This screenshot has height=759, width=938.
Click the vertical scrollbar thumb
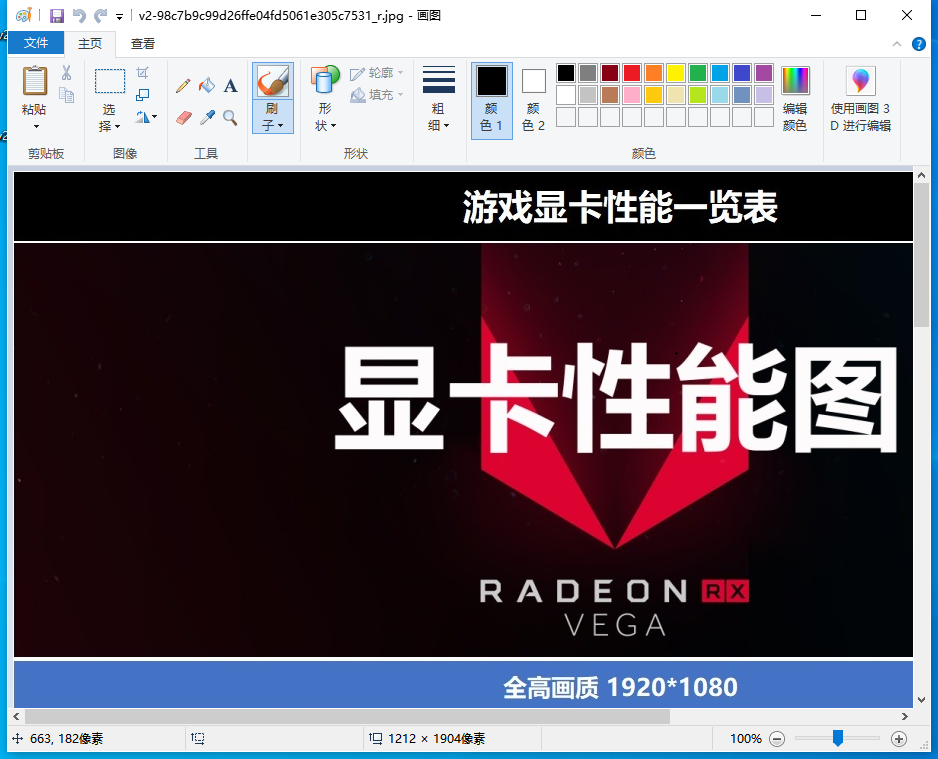[921, 255]
